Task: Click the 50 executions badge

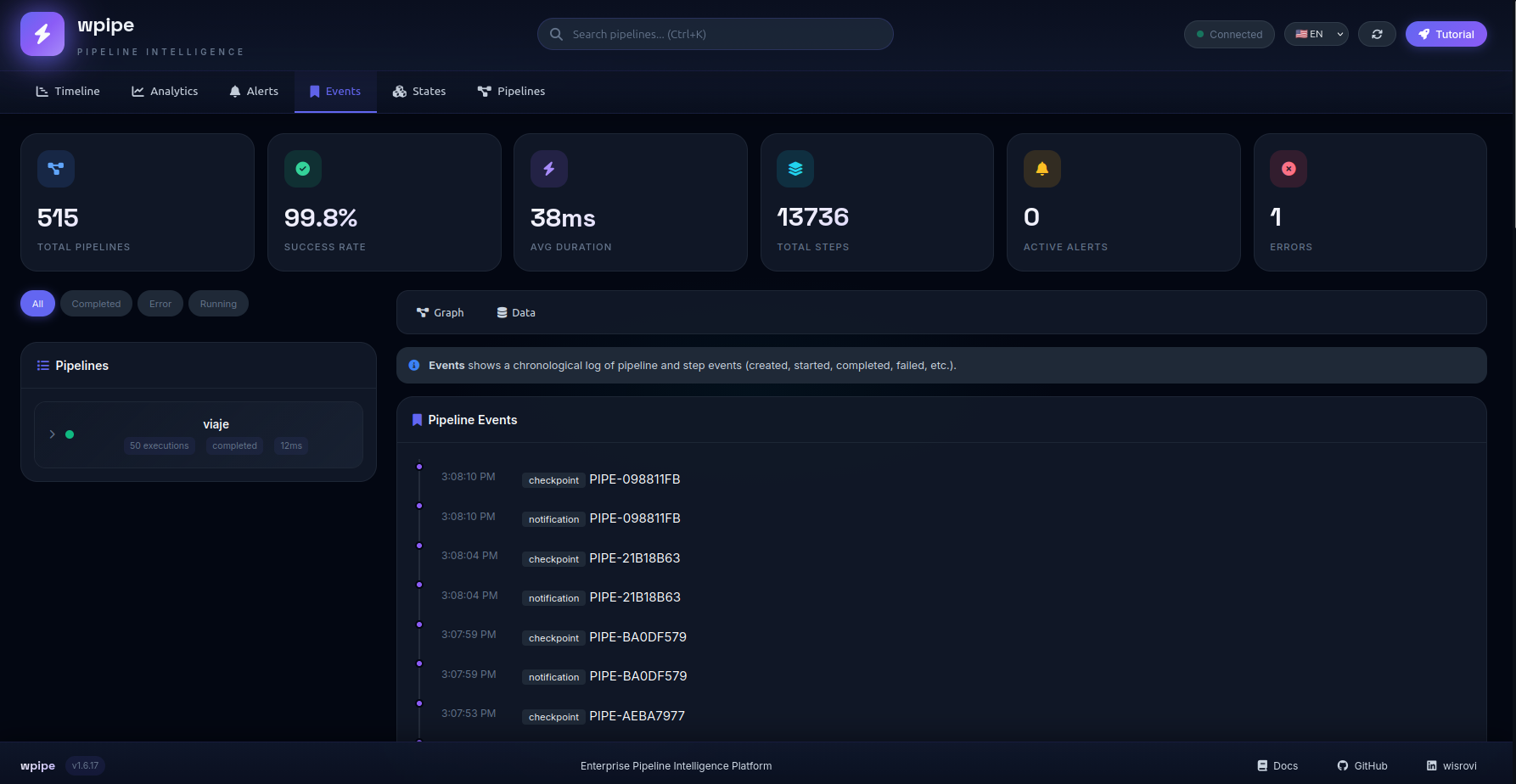Action: coord(160,445)
